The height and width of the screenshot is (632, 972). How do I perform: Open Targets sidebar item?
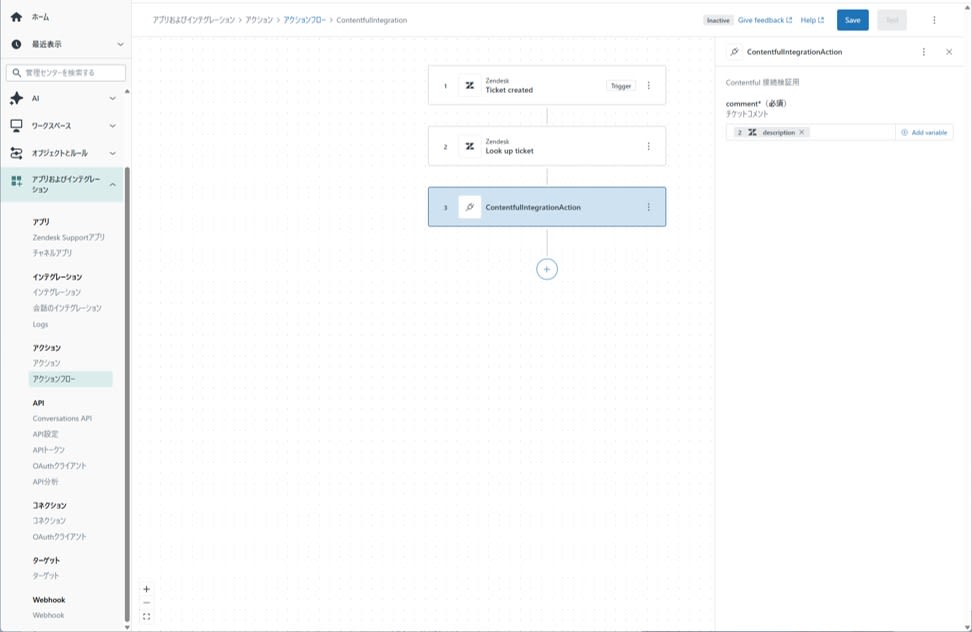(x=46, y=576)
